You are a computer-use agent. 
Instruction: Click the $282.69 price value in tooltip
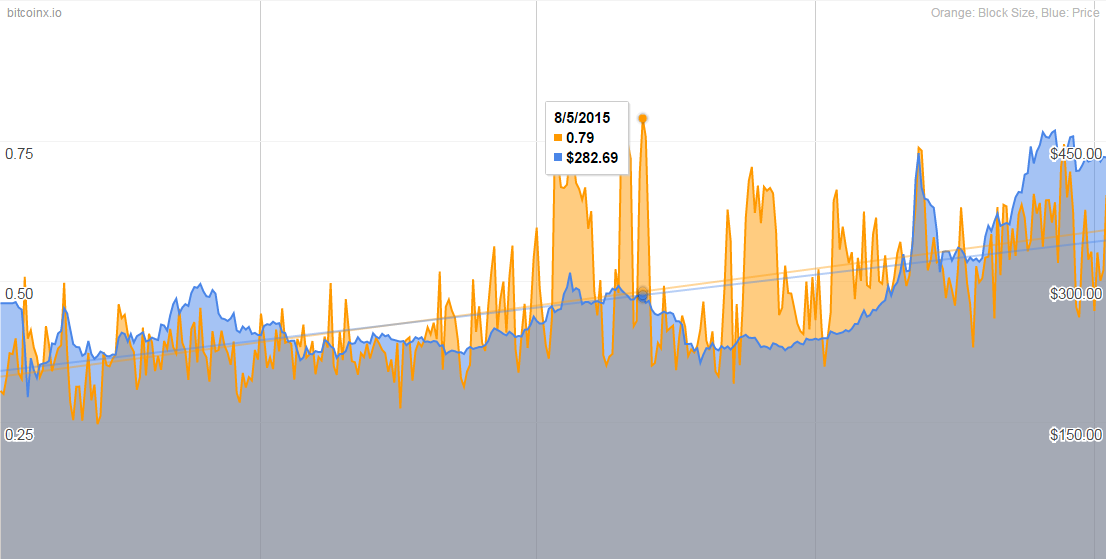click(592, 158)
